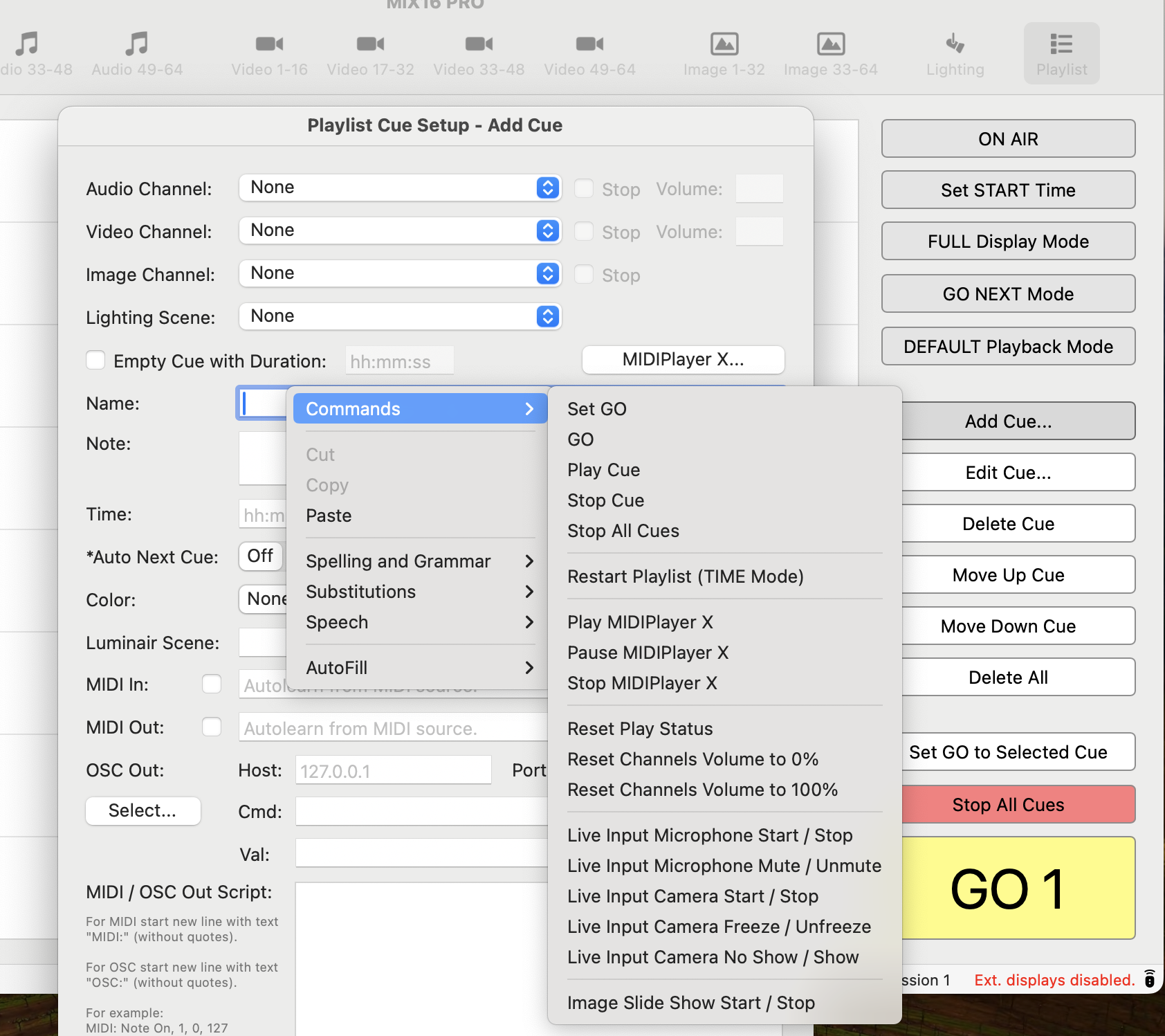Viewport: 1165px width, 1036px height.
Task: Click the Set START Time button
Action: point(1008,190)
